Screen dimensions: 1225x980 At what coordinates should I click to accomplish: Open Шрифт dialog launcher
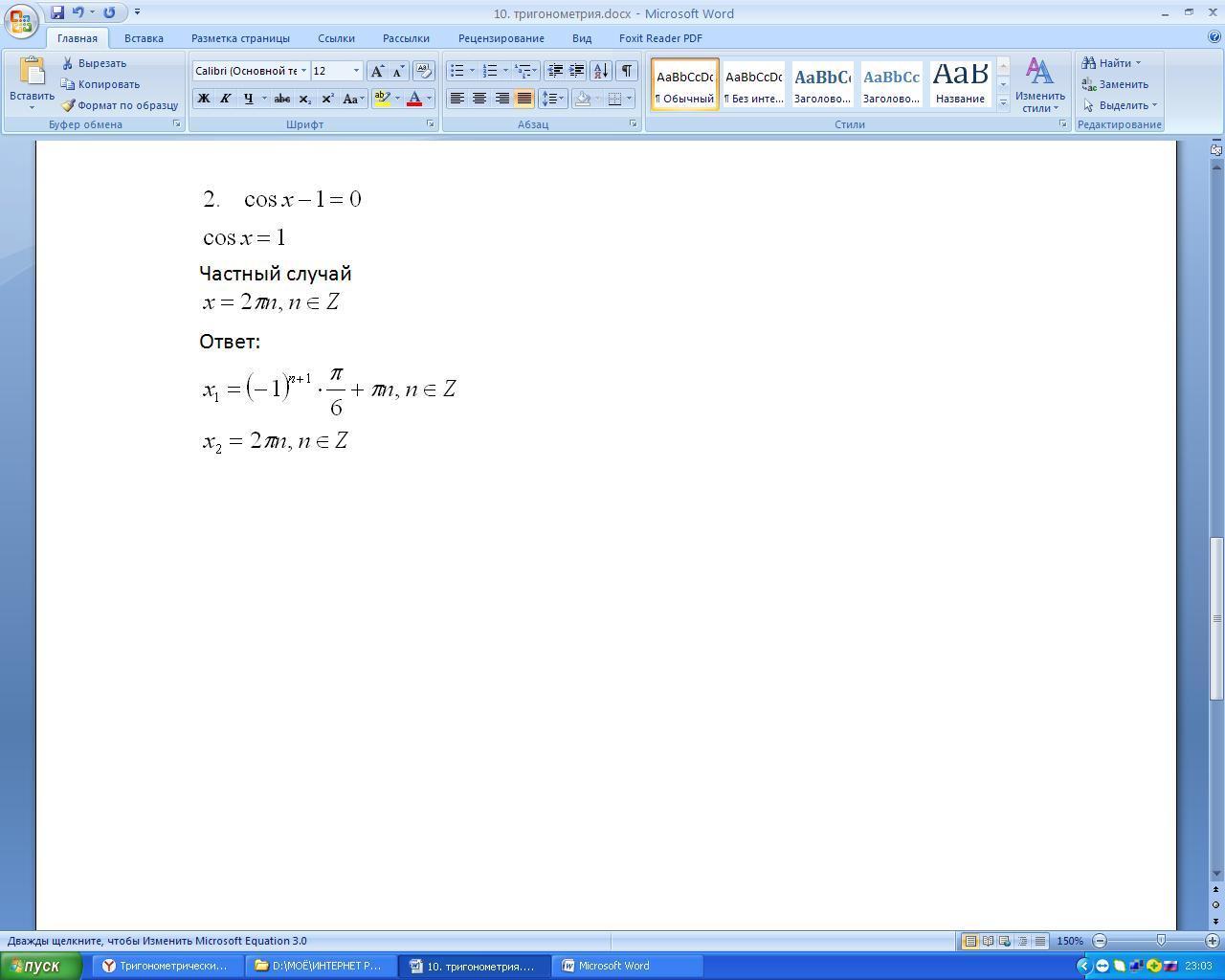(431, 124)
